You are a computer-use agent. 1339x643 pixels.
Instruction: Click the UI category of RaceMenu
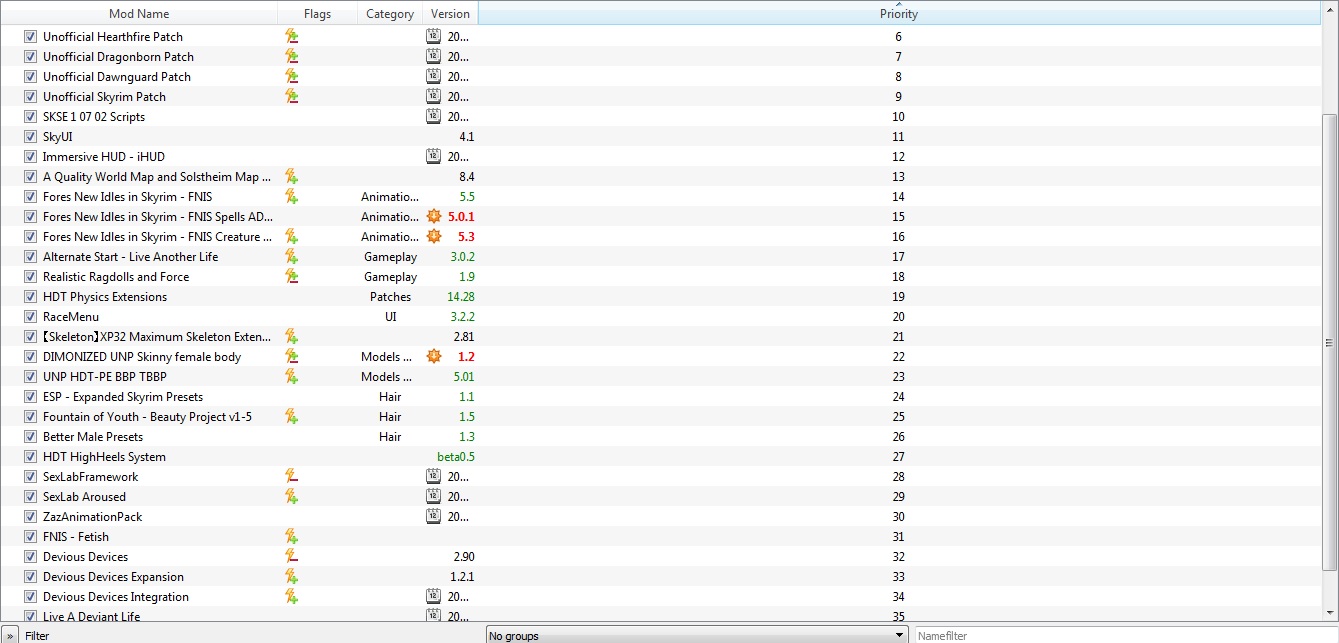pyautogui.click(x=390, y=316)
